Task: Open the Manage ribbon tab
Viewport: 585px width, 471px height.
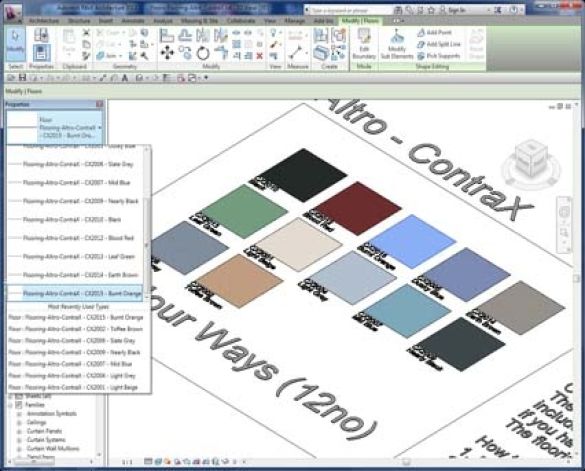Action: pyautogui.click(x=295, y=21)
